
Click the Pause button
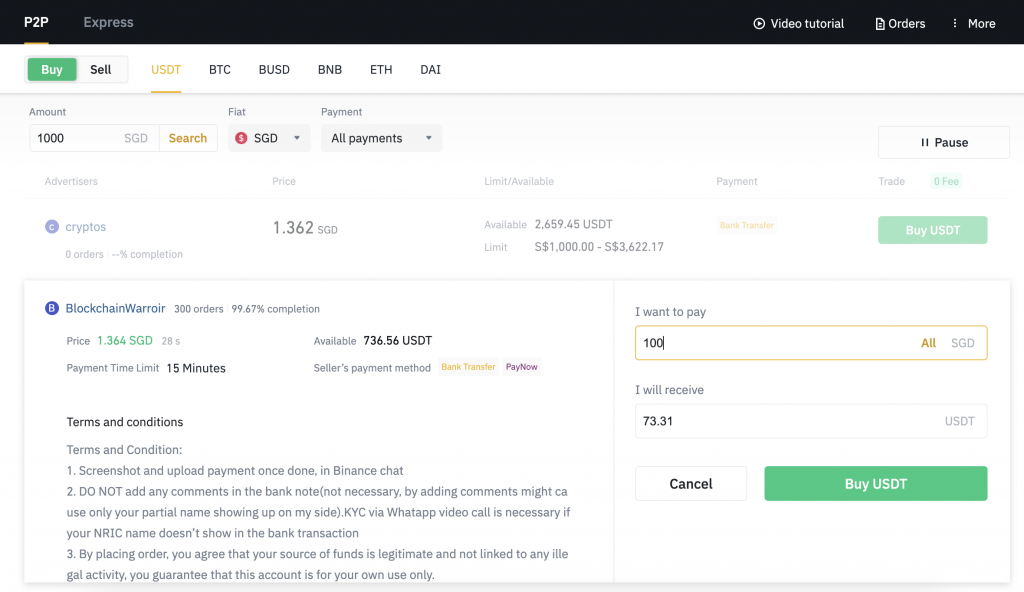944,142
